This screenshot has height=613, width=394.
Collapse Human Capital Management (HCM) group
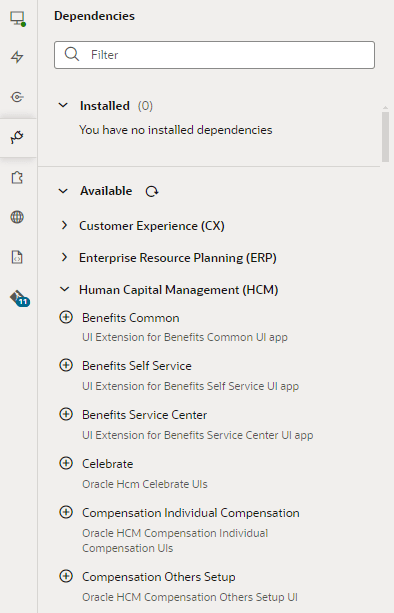64,289
